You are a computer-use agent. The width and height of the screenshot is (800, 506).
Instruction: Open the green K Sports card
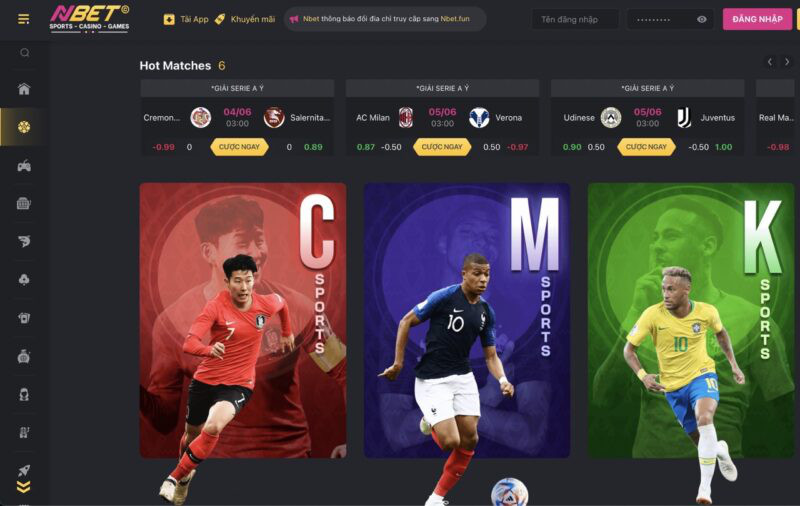coord(691,320)
